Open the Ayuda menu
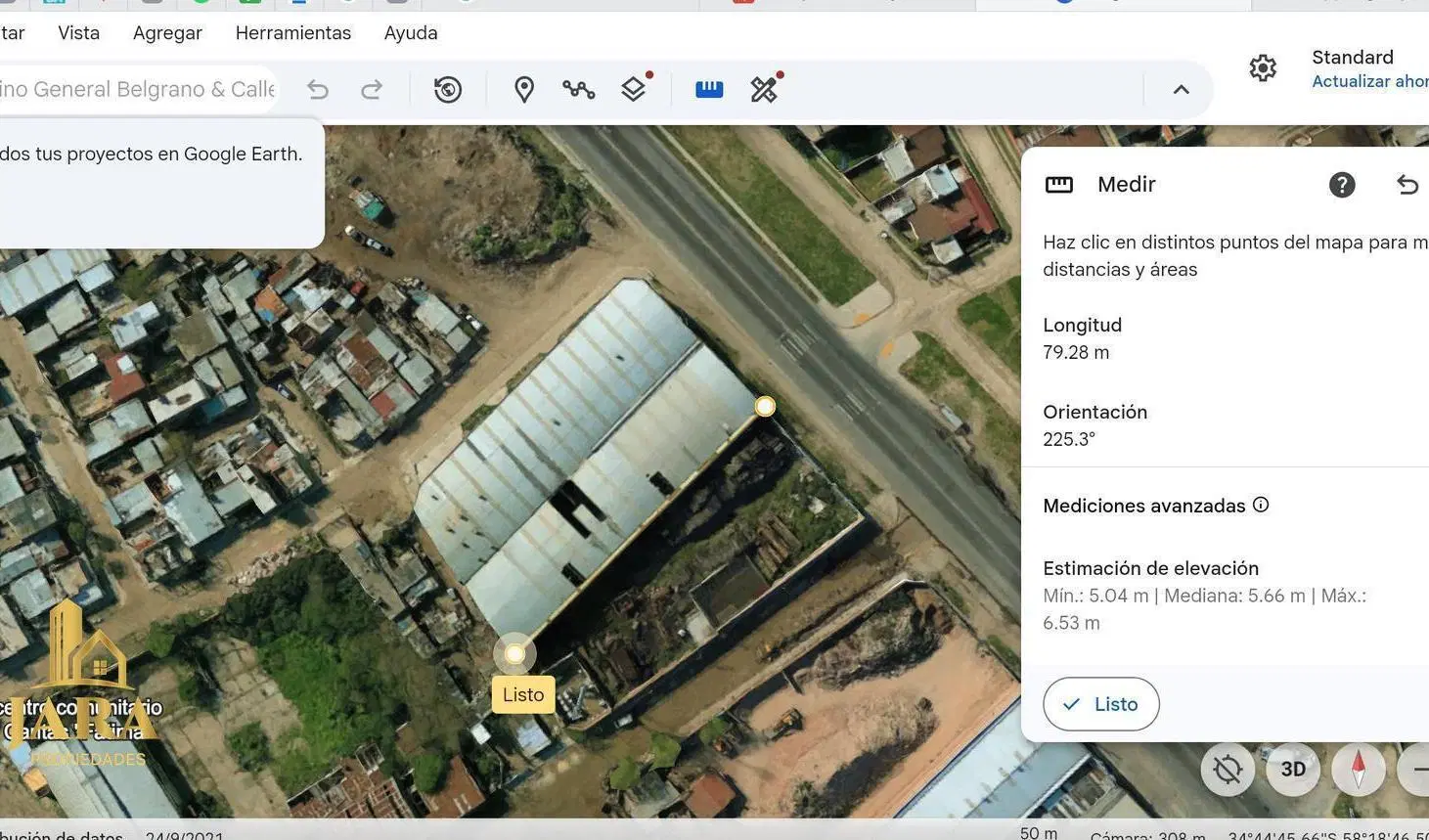 point(411,33)
